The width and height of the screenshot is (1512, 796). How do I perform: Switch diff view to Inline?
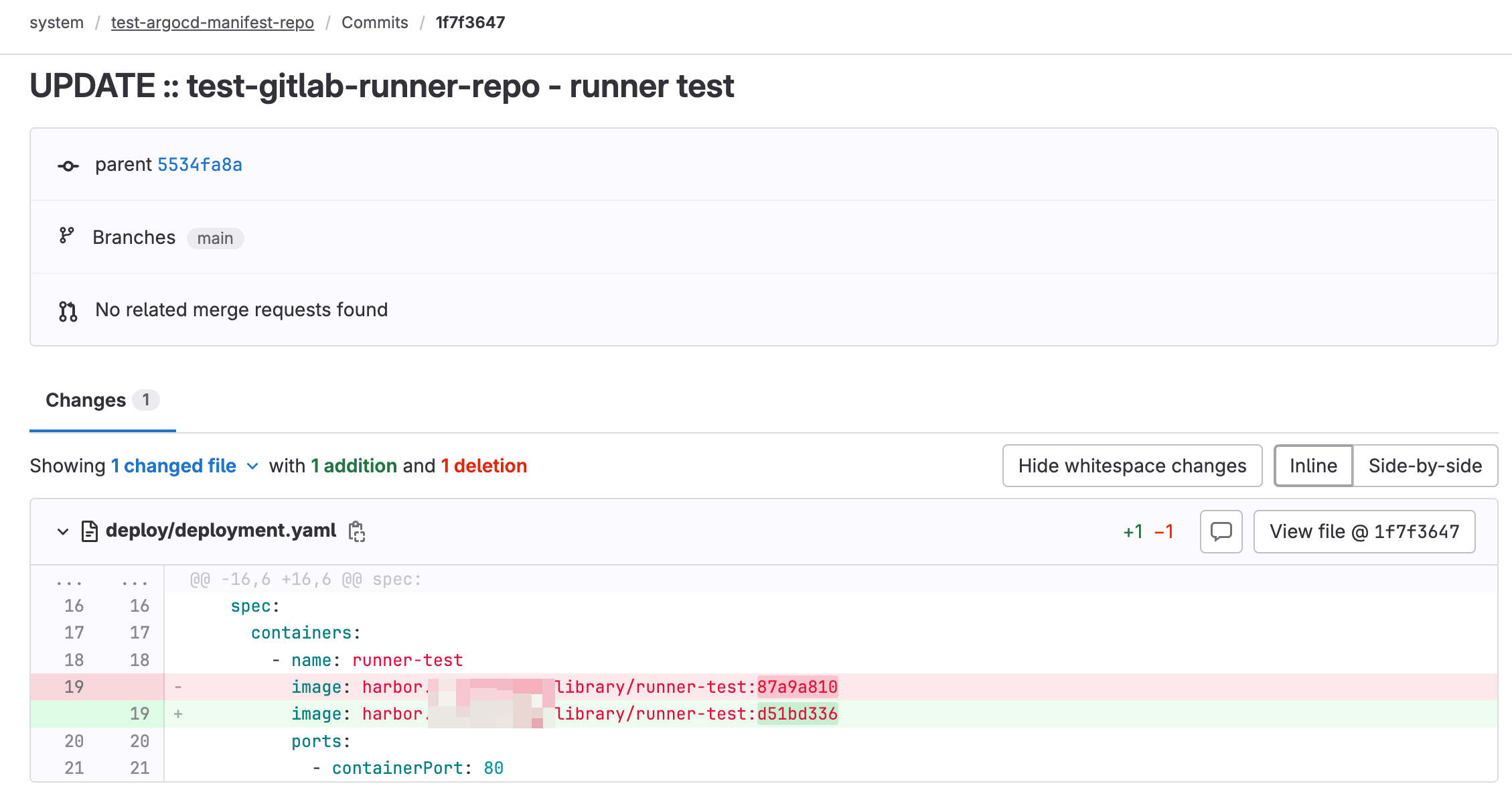1312,466
